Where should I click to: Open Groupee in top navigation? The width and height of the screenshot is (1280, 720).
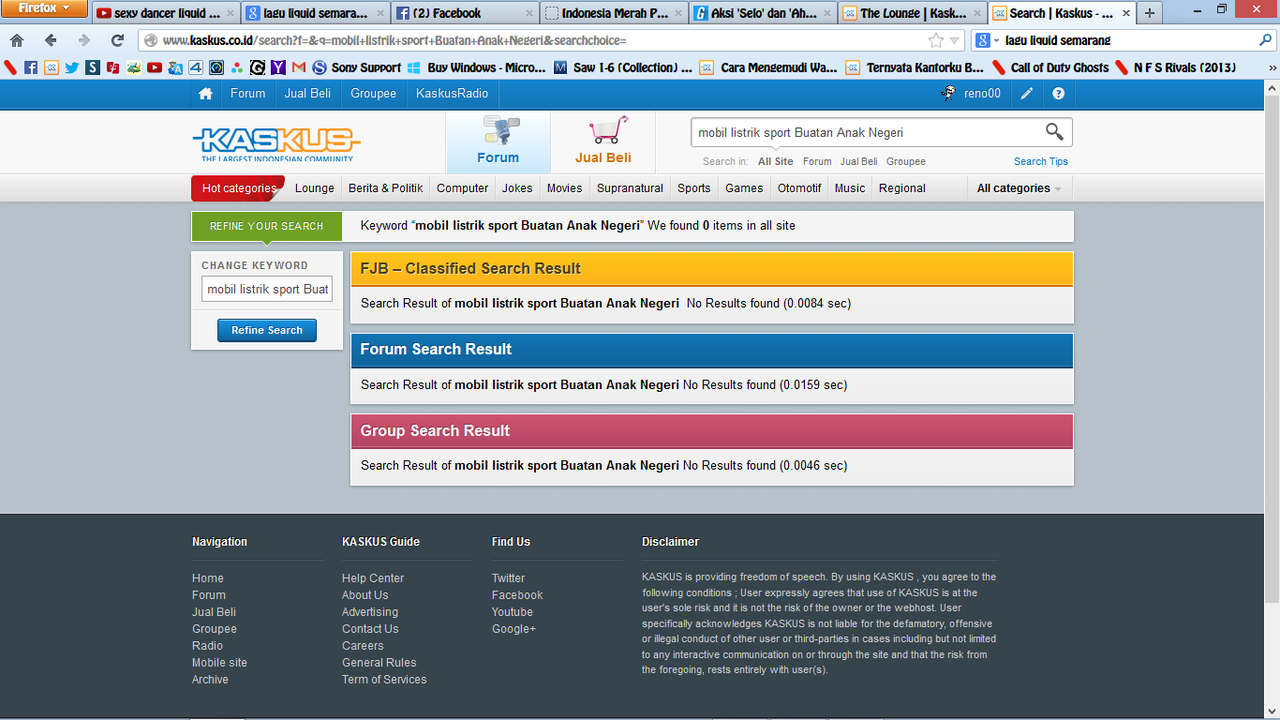tap(373, 93)
